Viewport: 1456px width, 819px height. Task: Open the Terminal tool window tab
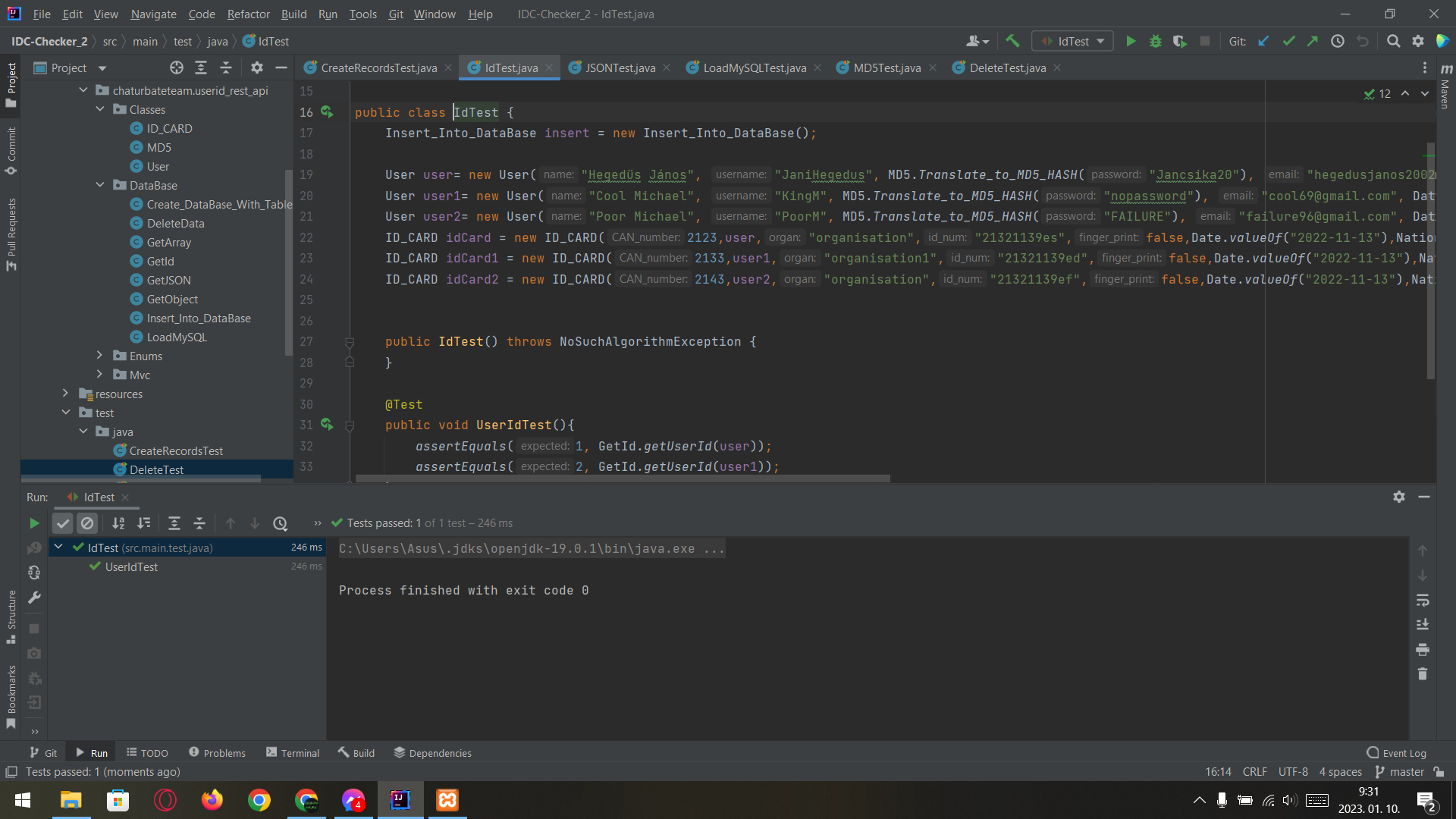pyautogui.click(x=293, y=753)
